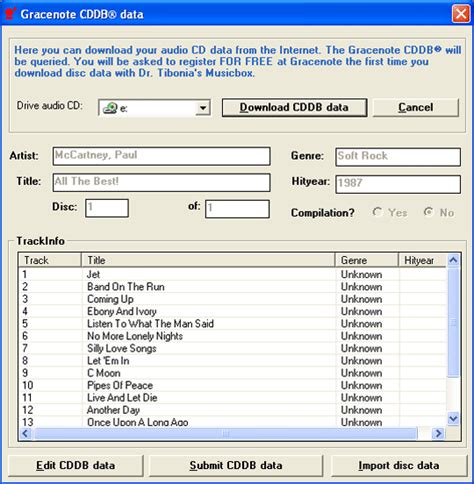Click the Genre column header in TrackInfo

367,260
